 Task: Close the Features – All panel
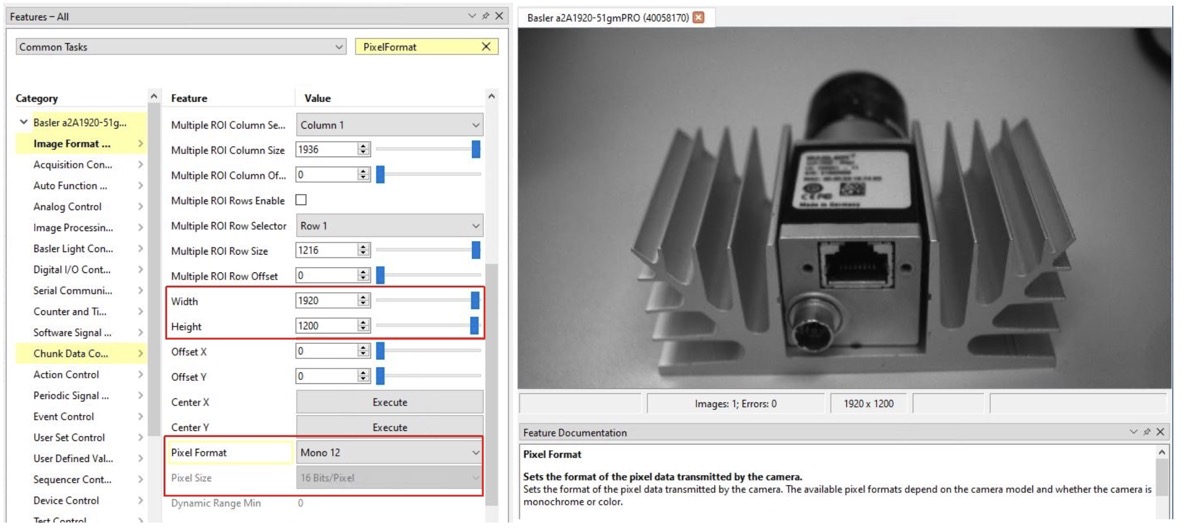click(499, 16)
